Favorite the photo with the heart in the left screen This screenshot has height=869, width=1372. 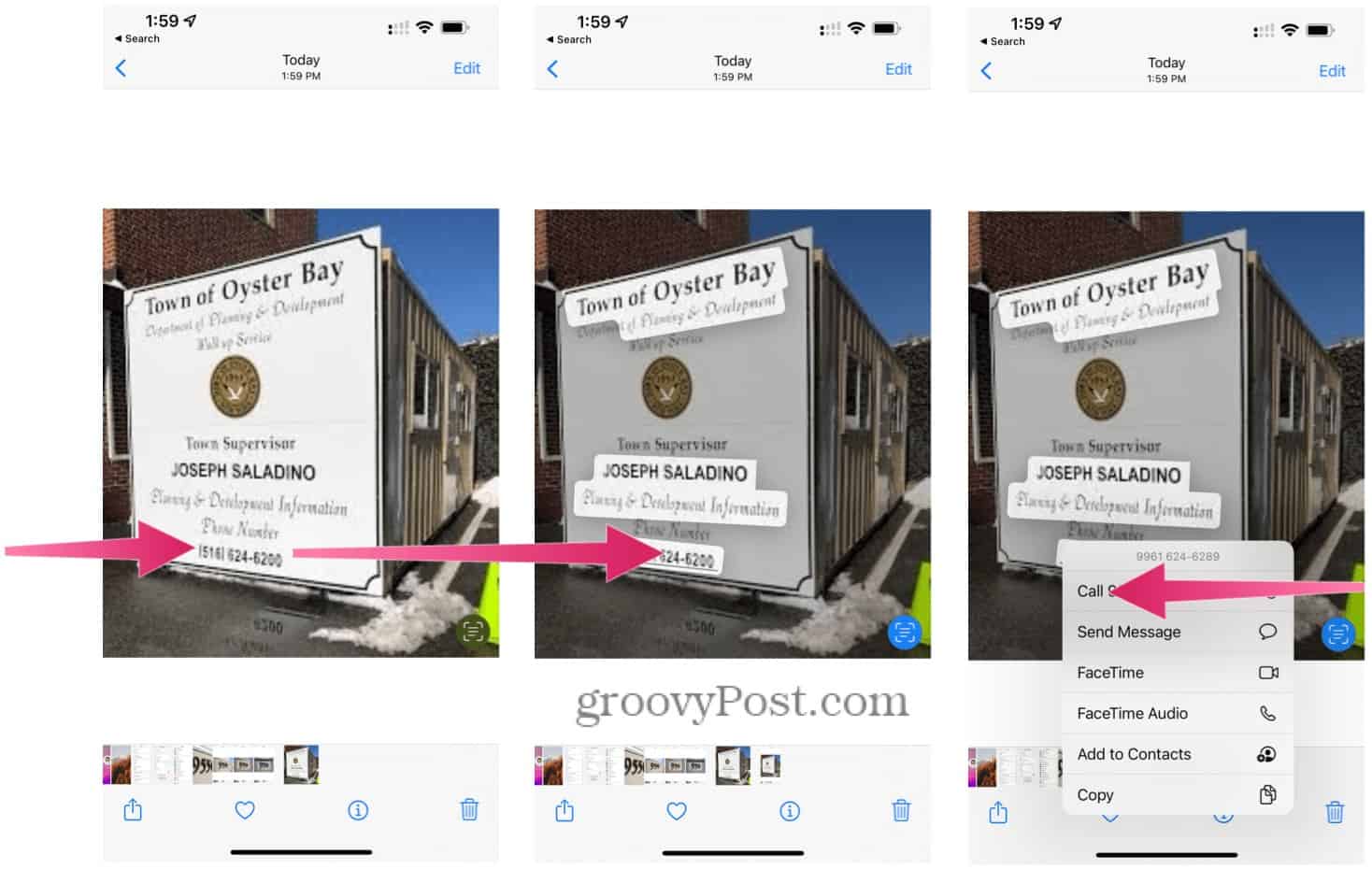coord(245,810)
